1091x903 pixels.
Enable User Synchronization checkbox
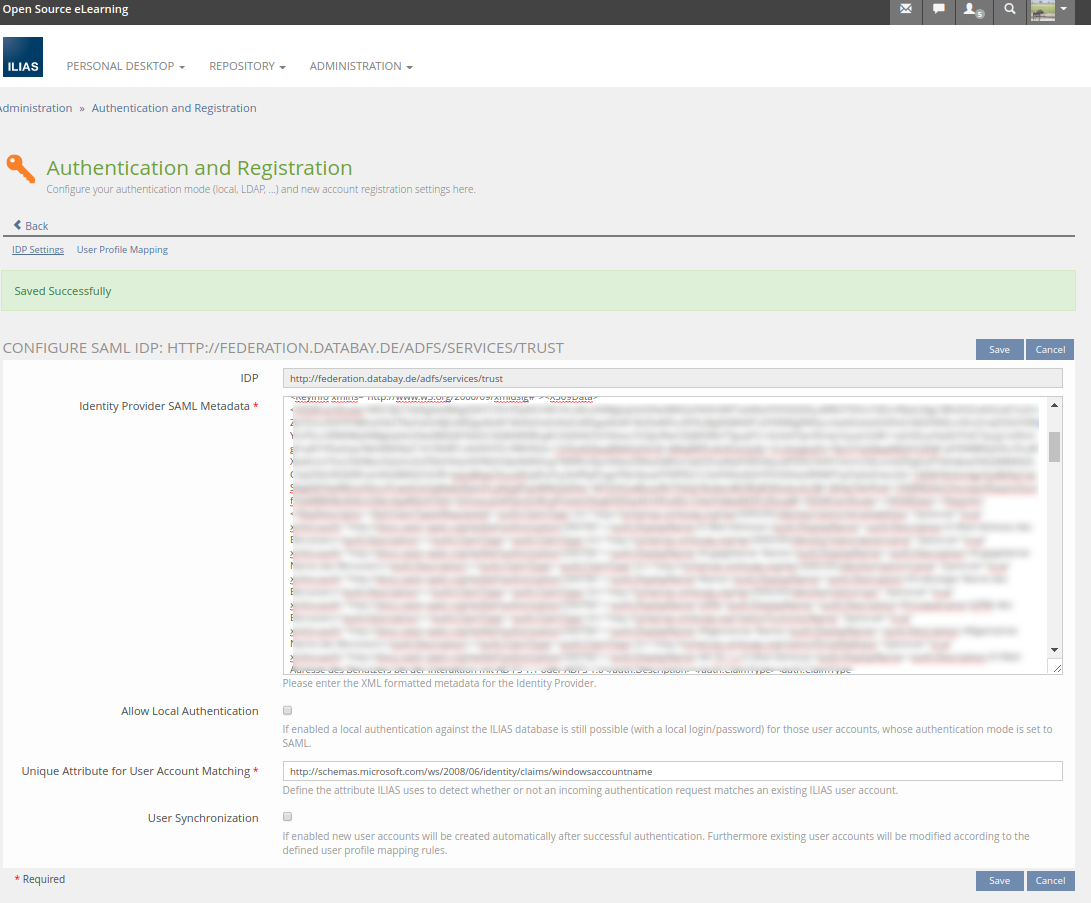(x=287, y=817)
